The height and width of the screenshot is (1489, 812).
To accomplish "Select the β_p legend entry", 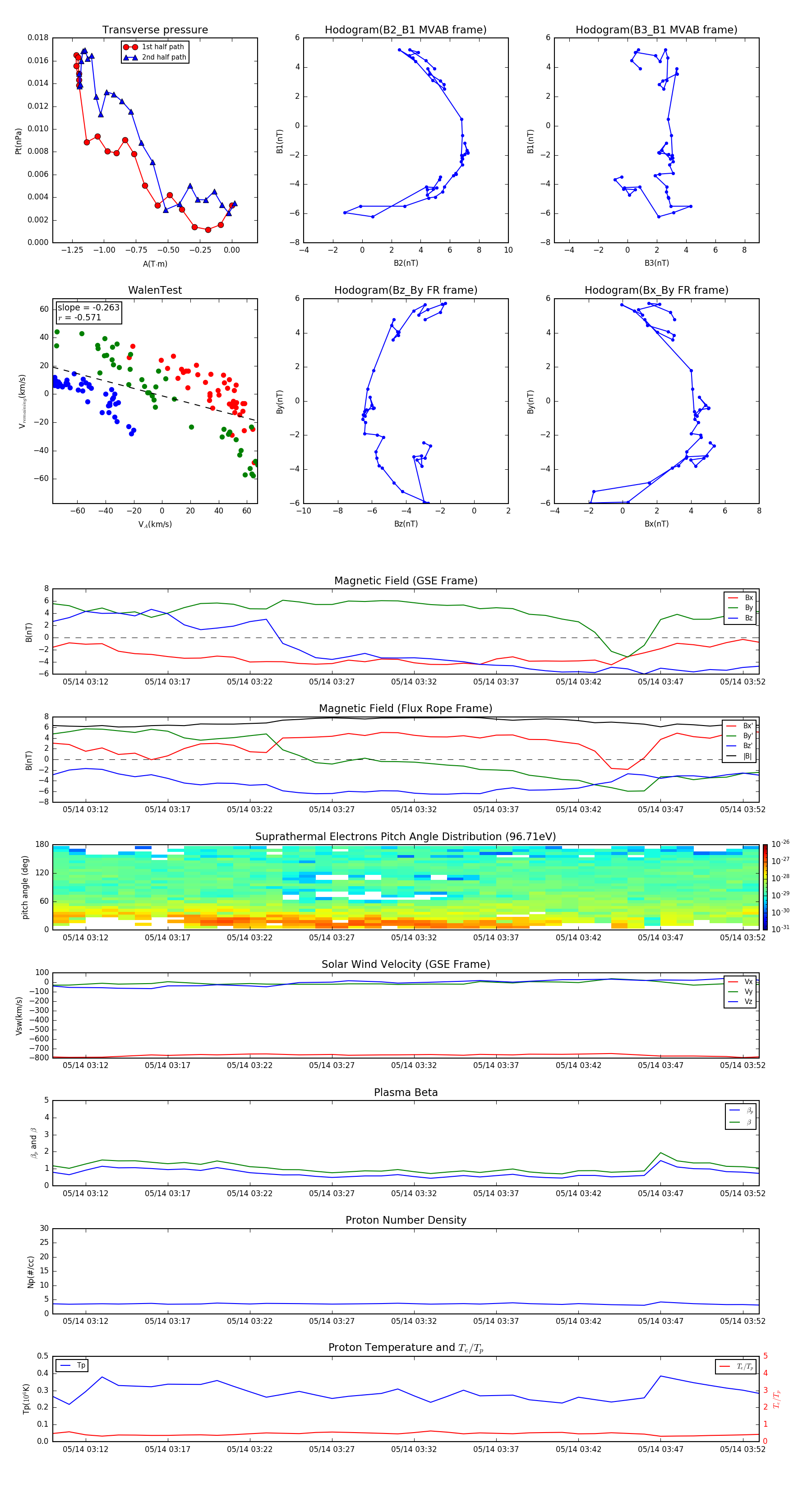I will click(x=741, y=1110).
